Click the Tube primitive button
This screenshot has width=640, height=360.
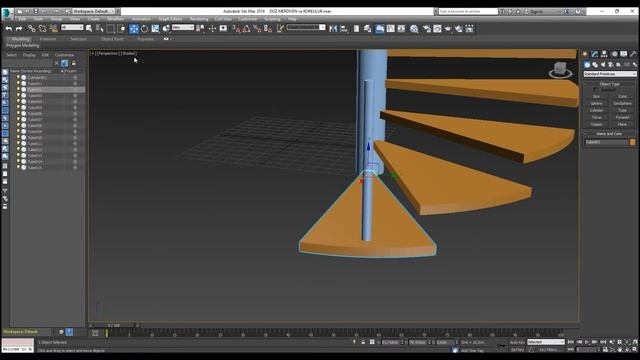(622, 110)
